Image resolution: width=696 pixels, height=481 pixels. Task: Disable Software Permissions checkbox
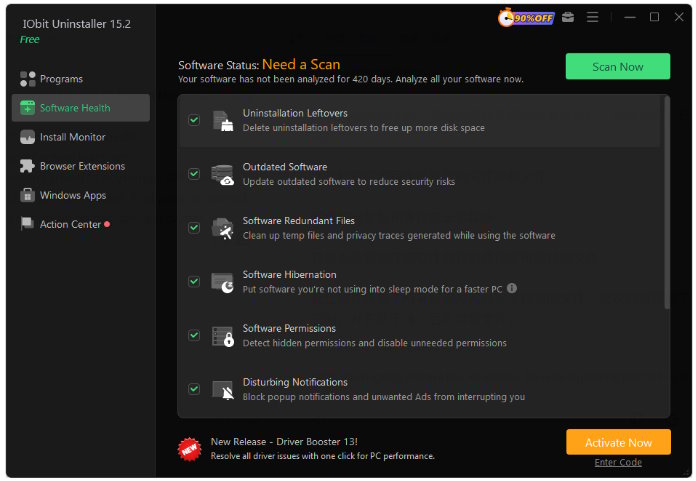[194, 335]
